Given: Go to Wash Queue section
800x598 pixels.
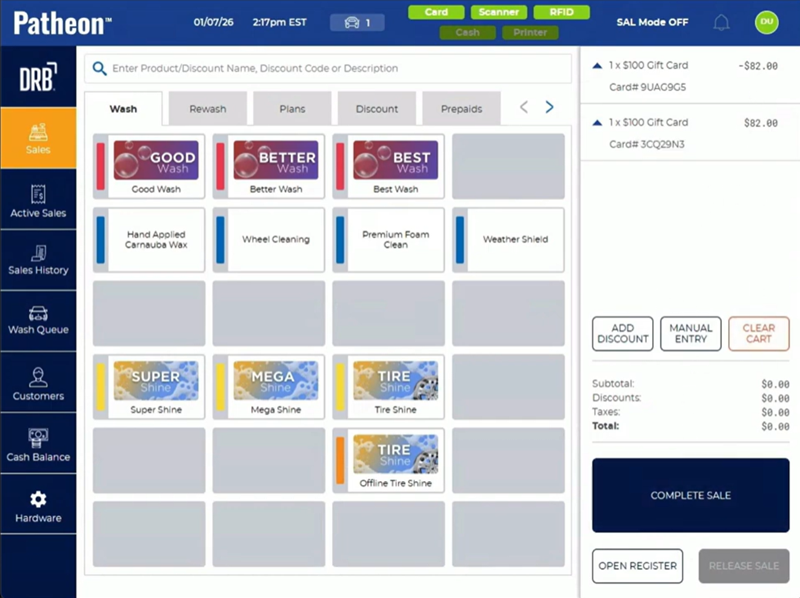Looking at the screenshot, I should pyautogui.click(x=38, y=320).
